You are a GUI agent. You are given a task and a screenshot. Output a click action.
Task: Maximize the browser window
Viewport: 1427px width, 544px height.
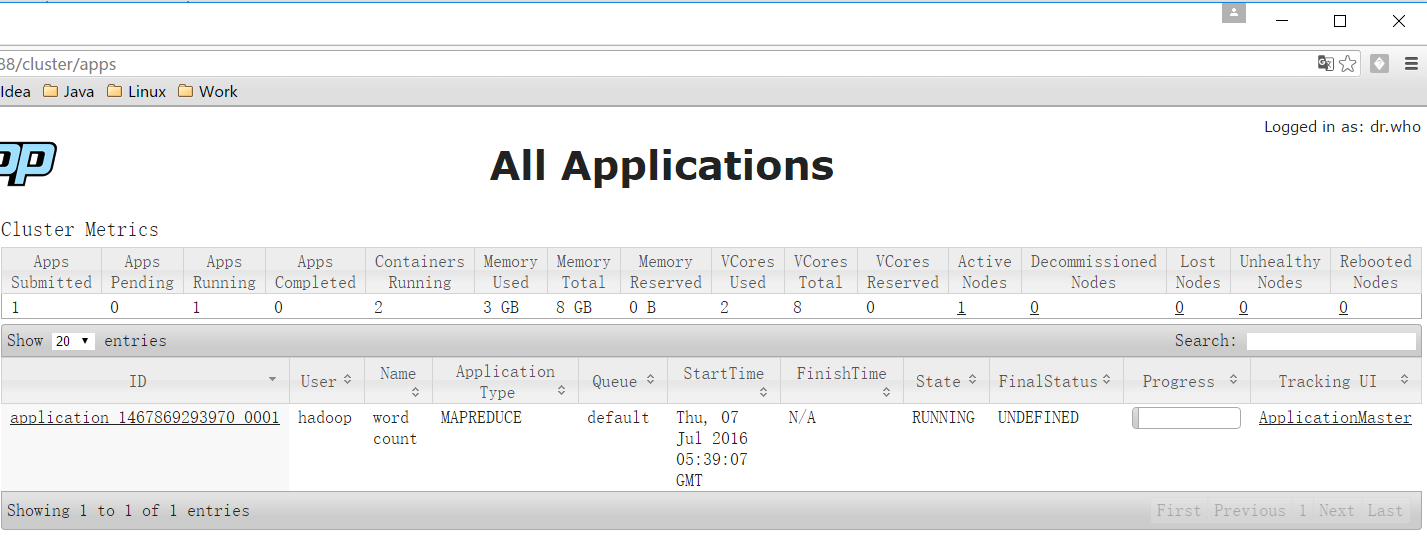pos(1340,21)
